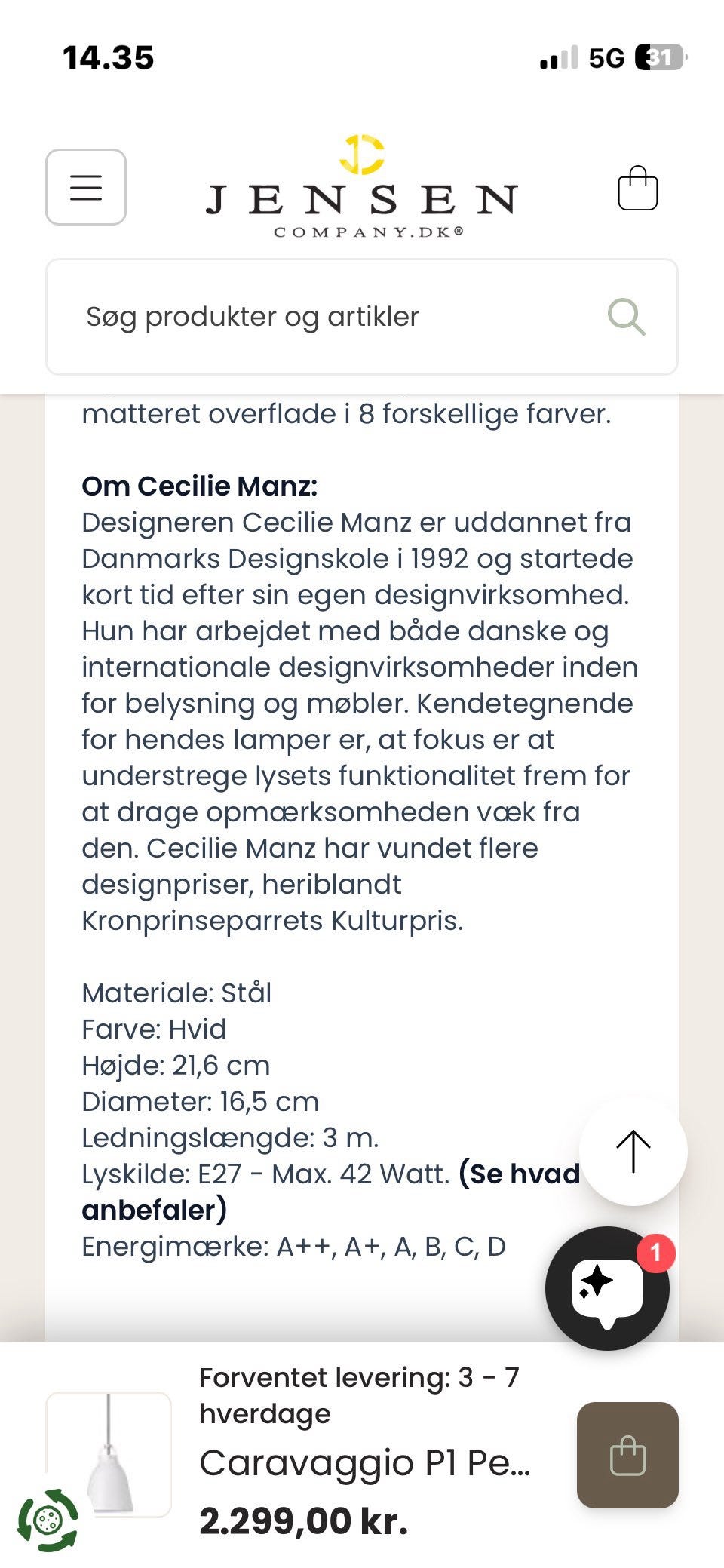724x1568 pixels.
Task: Open the AI chat assistant bubble
Action: 607,1288
